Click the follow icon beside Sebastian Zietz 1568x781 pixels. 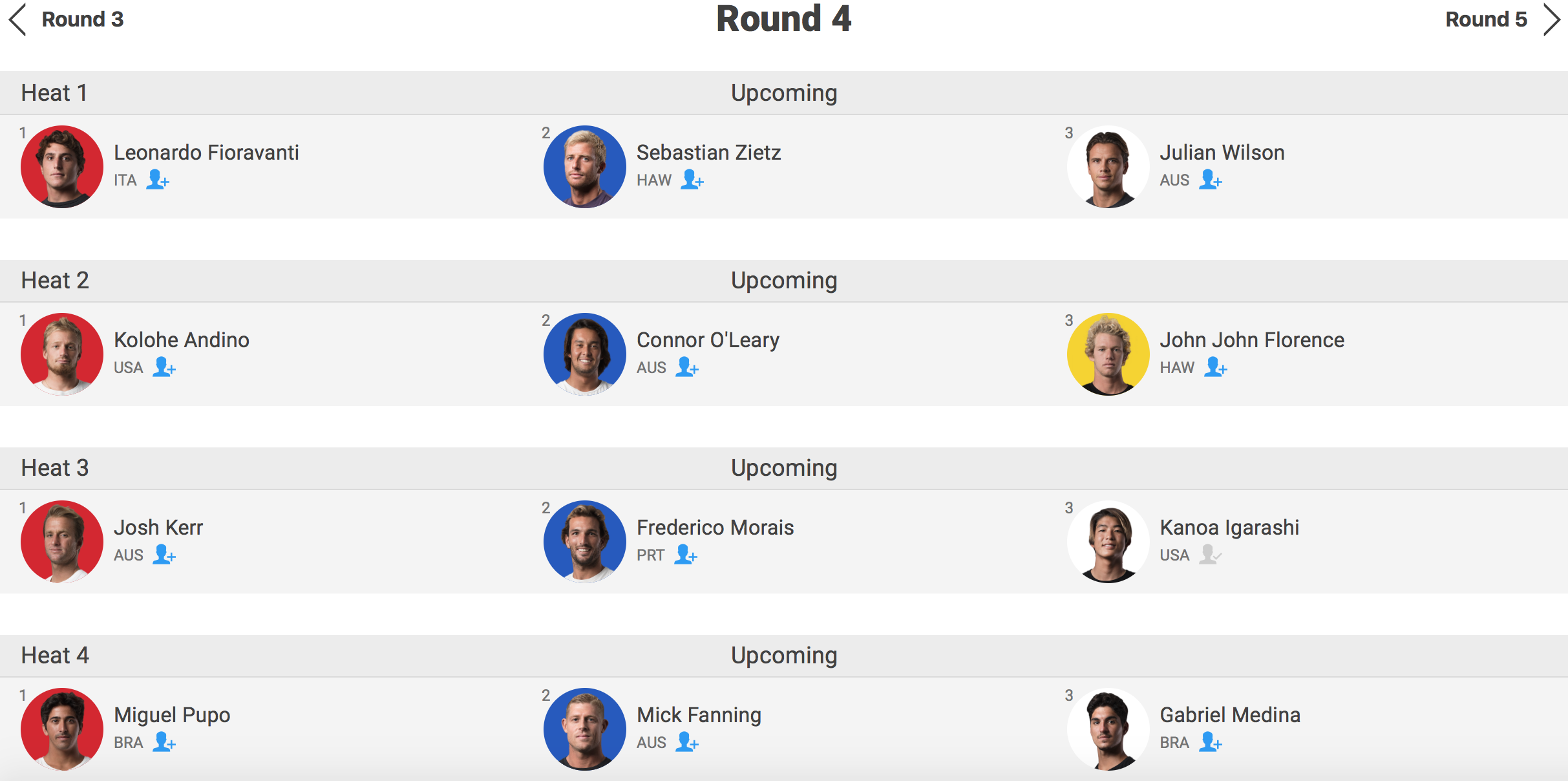click(x=692, y=179)
